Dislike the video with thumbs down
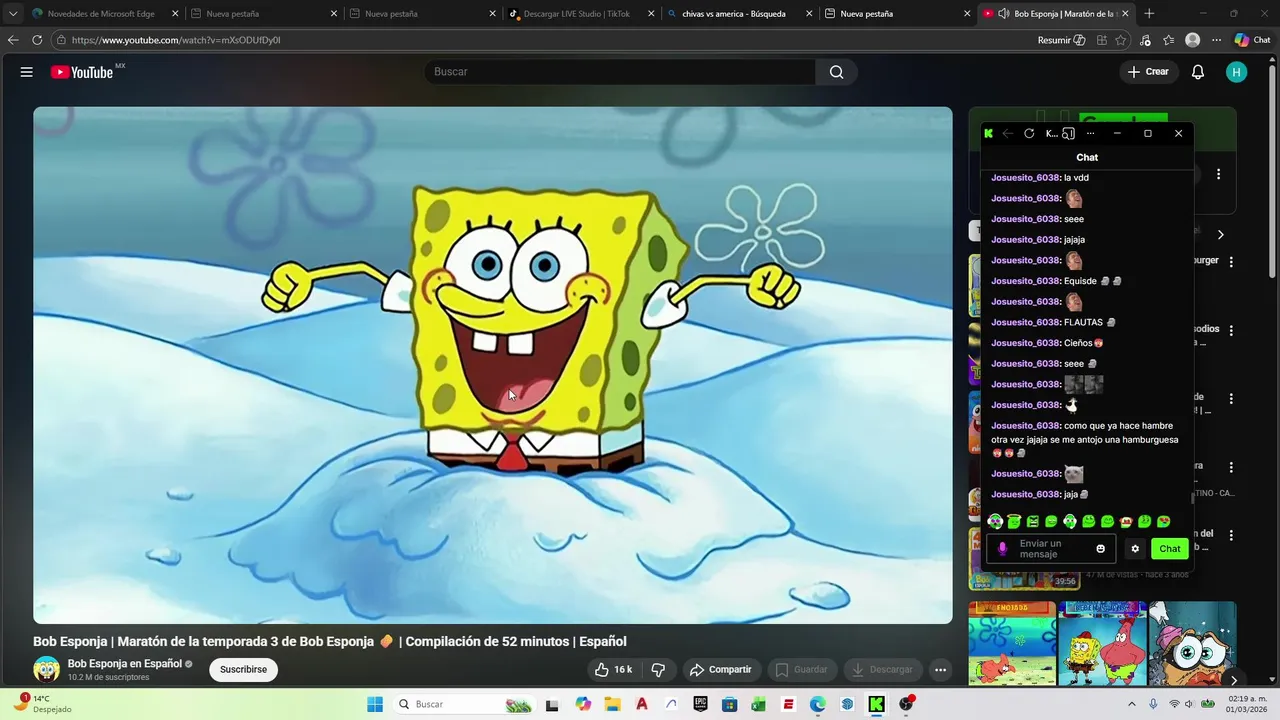This screenshot has width=1280, height=720. tap(658, 670)
